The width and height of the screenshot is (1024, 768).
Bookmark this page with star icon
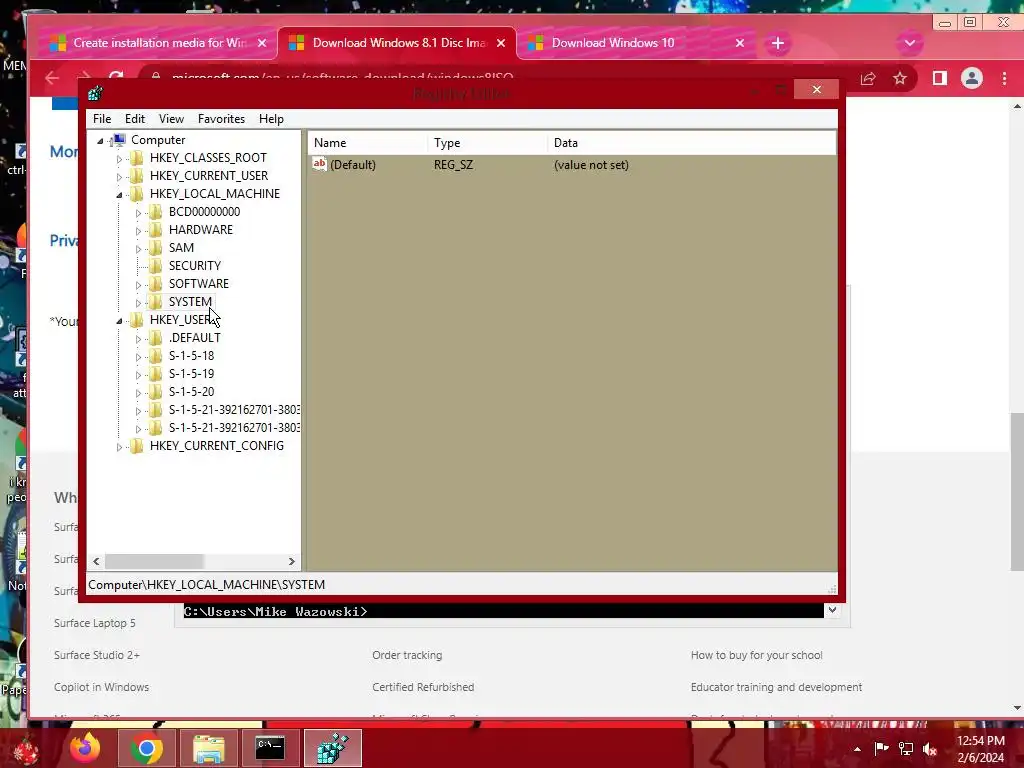click(900, 79)
